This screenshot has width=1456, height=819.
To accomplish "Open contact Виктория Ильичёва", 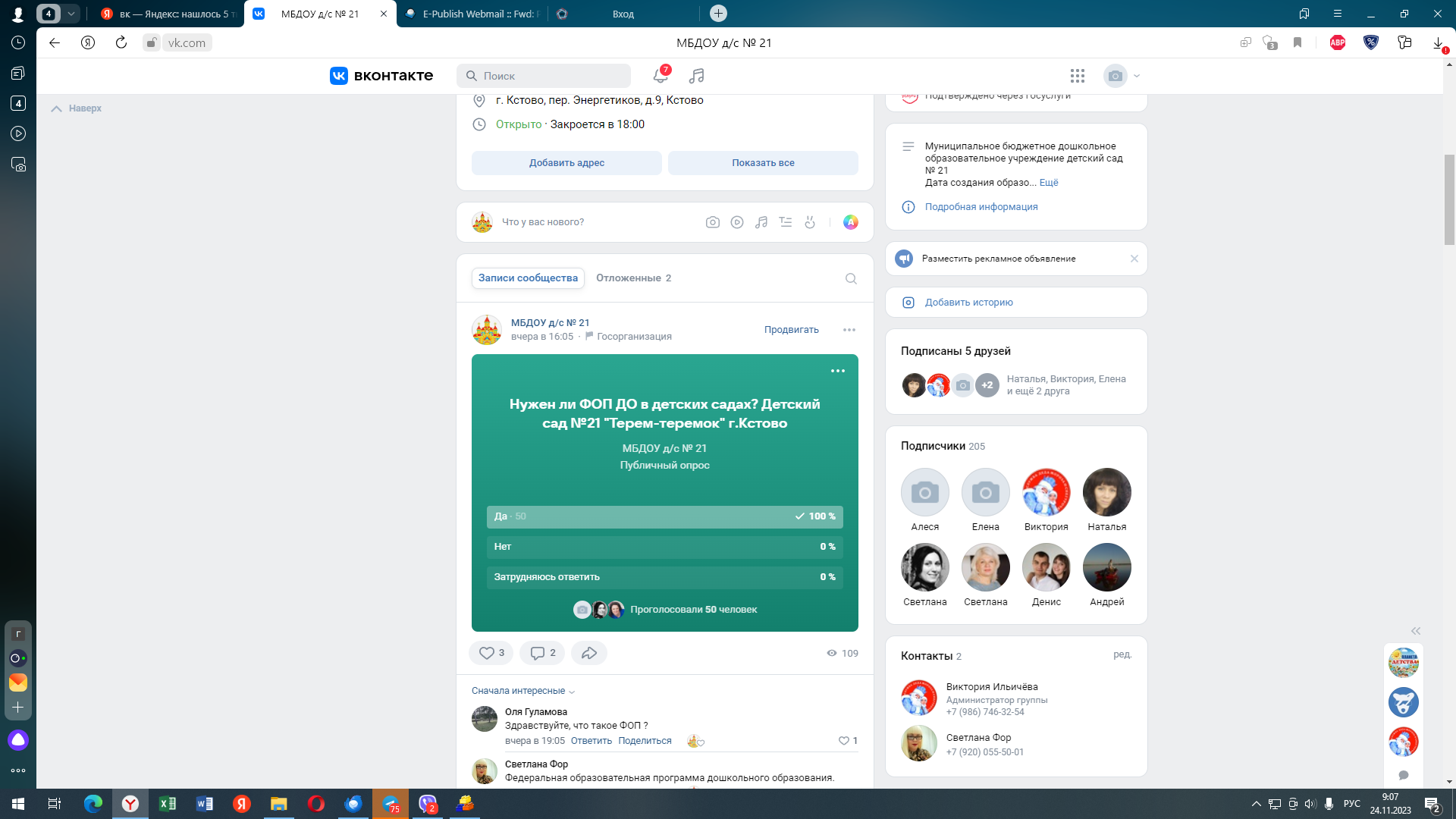I will click(992, 687).
